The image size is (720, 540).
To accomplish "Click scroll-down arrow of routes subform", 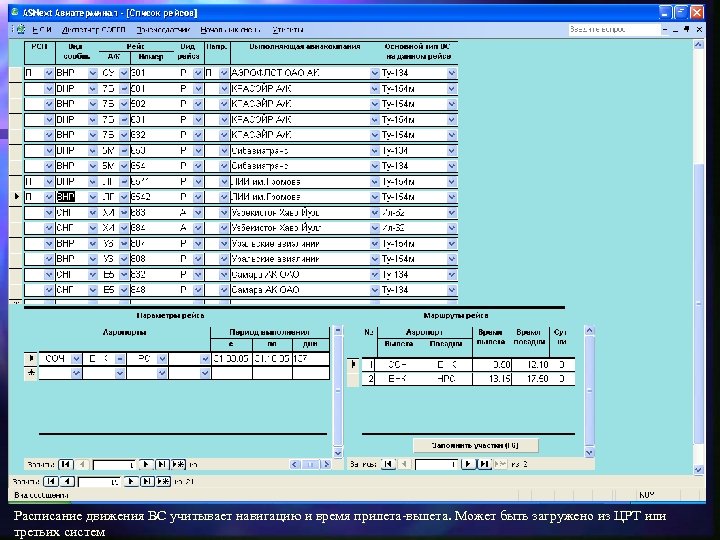I will tap(590, 453).
